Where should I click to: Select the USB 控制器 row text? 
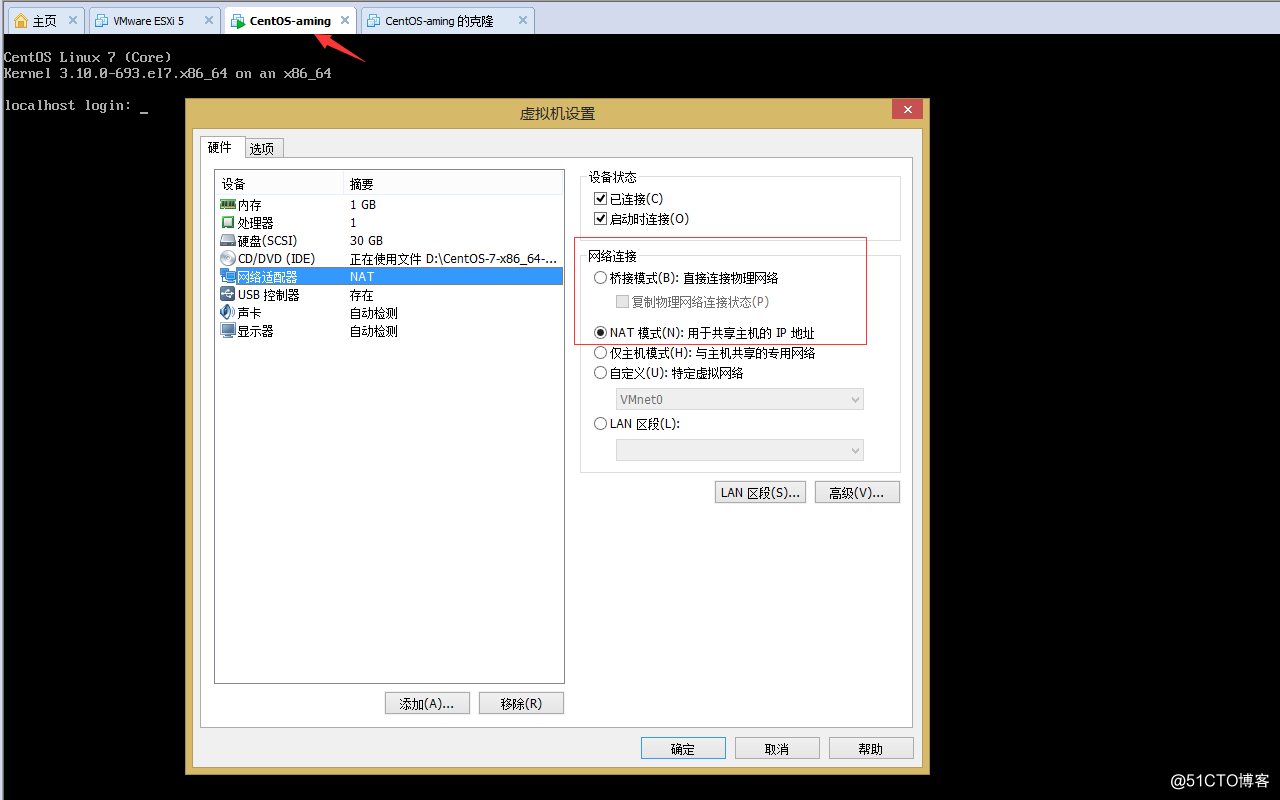coord(269,294)
